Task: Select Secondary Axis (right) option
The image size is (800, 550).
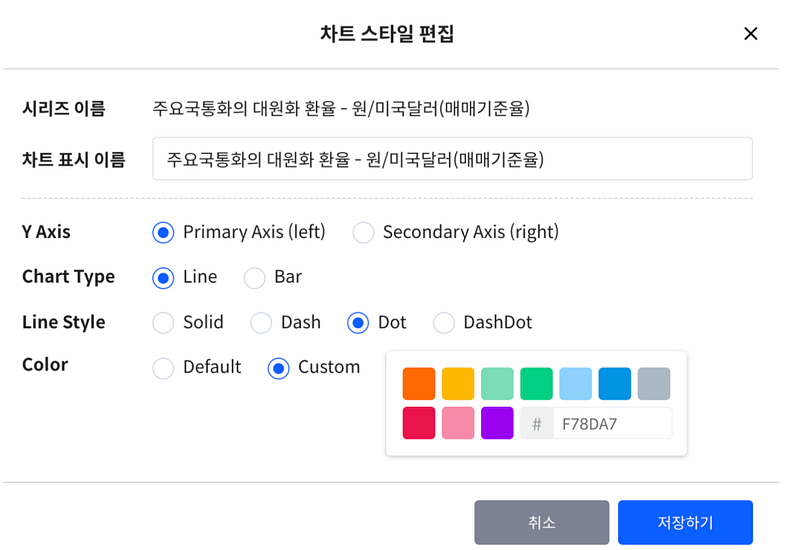Action: 363,232
